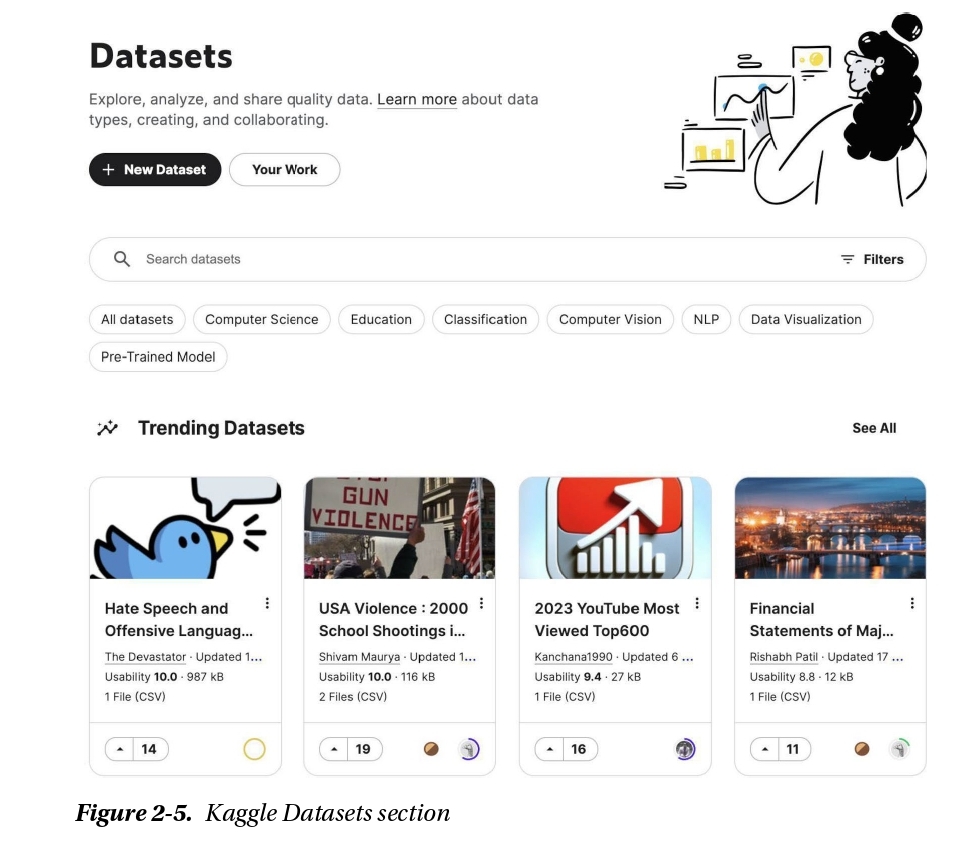Click three-dot menu on Financial Statements card
Viewport: 975px width, 844px height.
912,603
